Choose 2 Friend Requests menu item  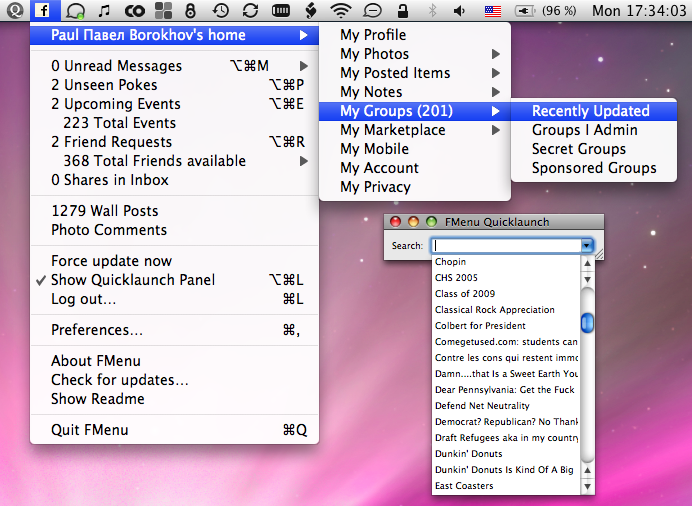coord(174,142)
